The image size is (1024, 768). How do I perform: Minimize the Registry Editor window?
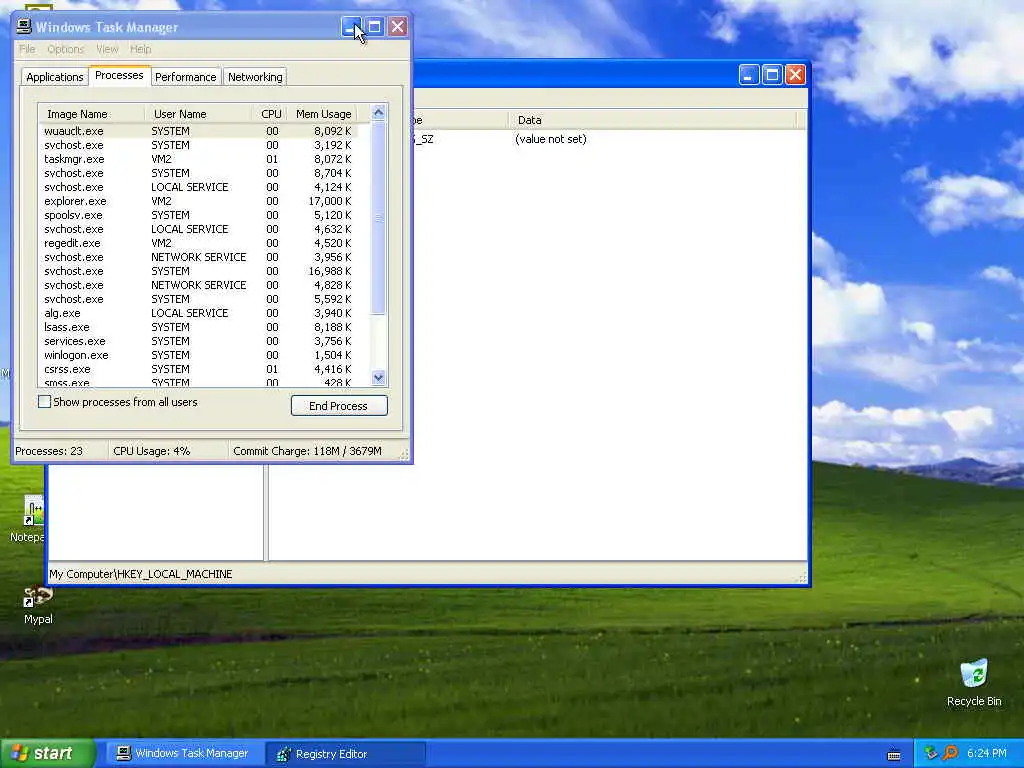(x=749, y=74)
